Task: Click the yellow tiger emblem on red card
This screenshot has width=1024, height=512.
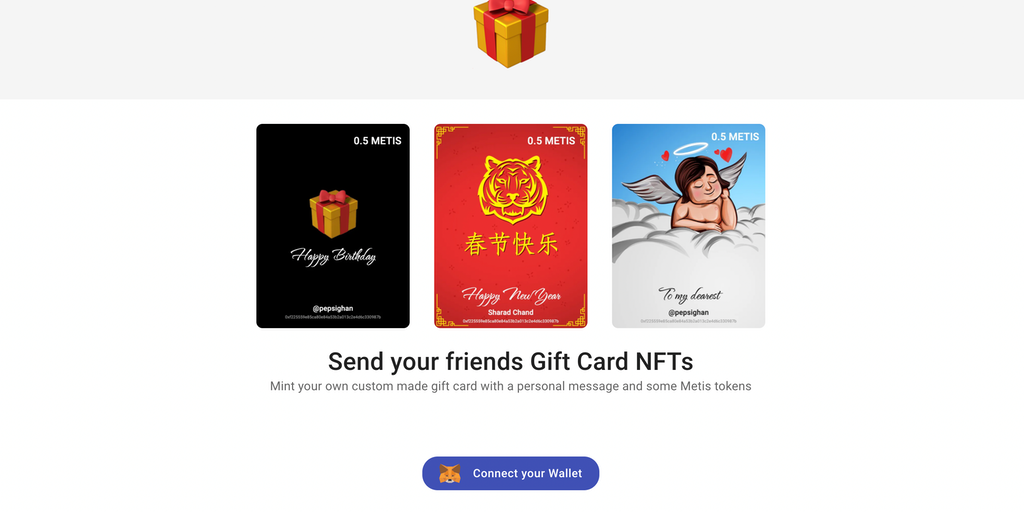Action: pos(511,189)
